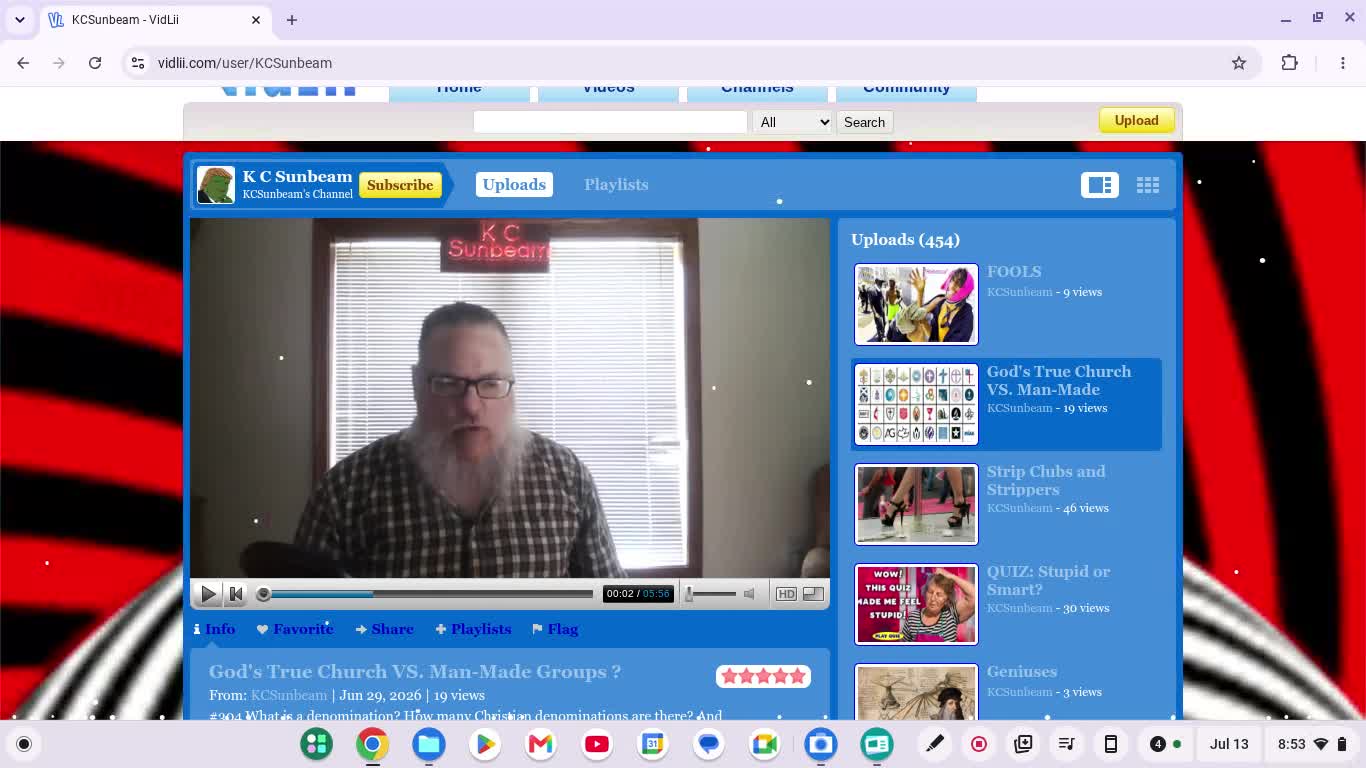Click the VidLii search input field
Image resolution: width=1366 pixels, height=768 pixels.
(x=610, y=122)
